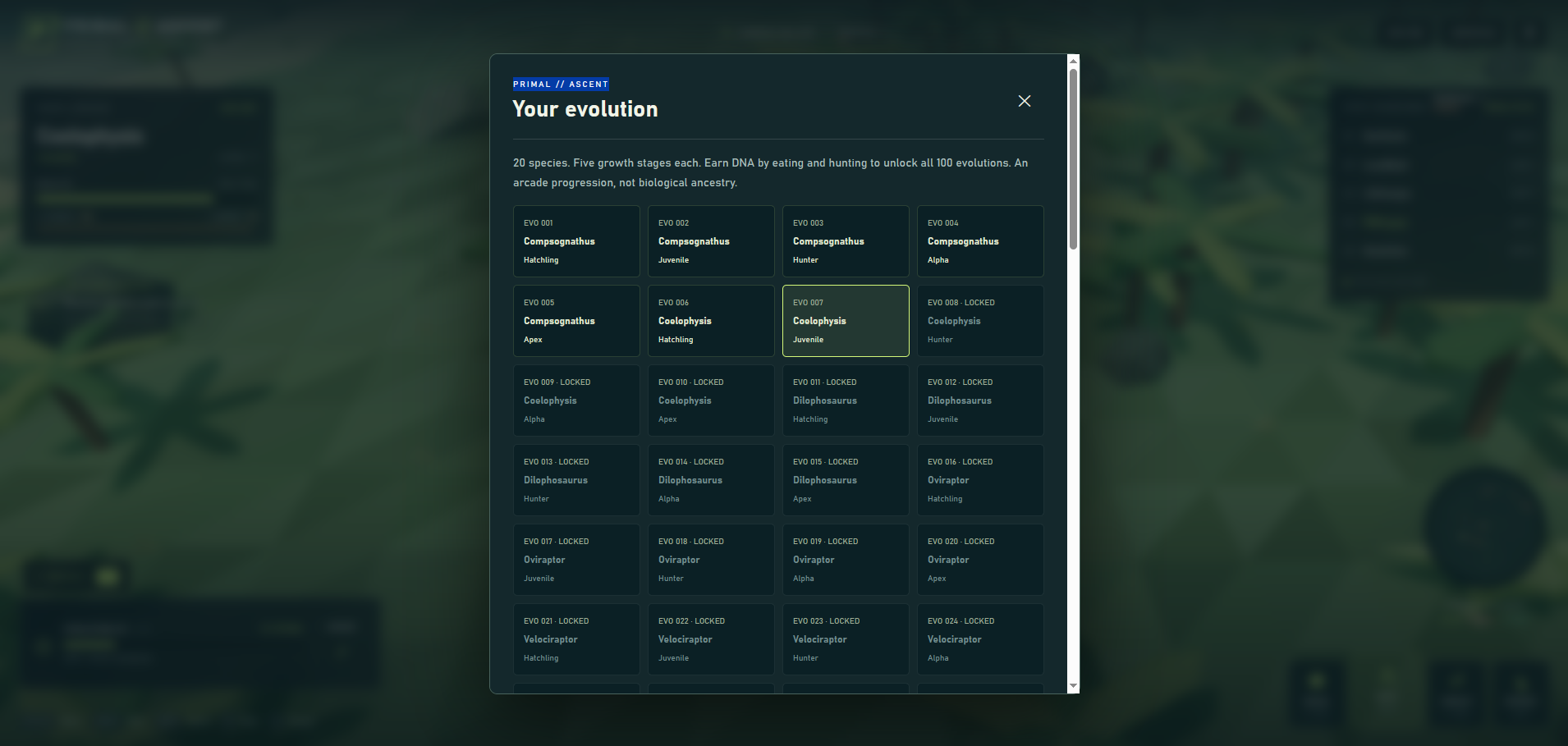Click locked EVO 013 Dilophosaurus Hunter card
This screenshot has width=1568, height=746.
click(576, 480)
